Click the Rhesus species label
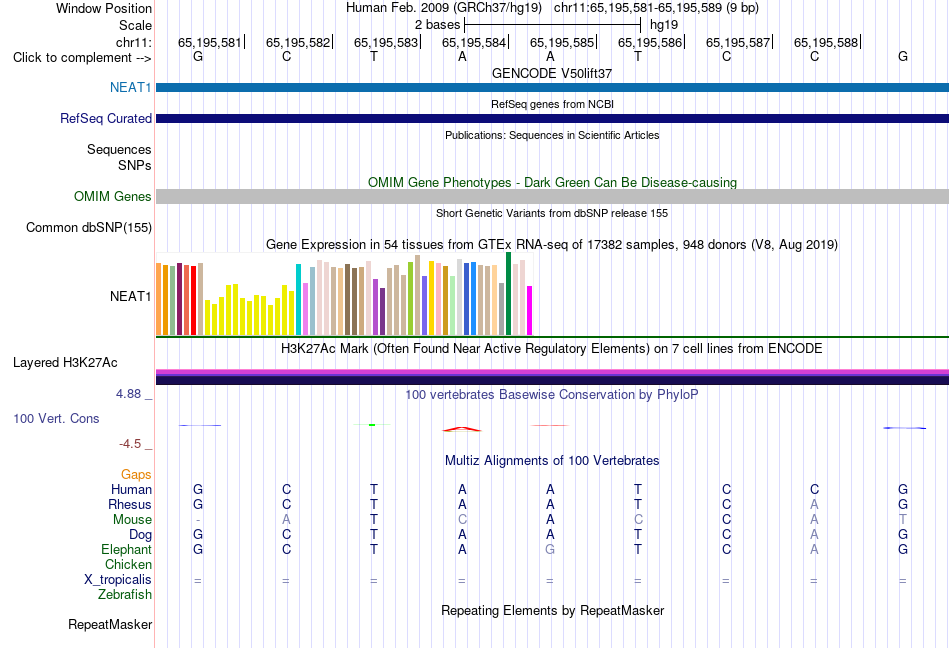The width and height of the screenshot is (950, 648). click(x=130, y=504)
